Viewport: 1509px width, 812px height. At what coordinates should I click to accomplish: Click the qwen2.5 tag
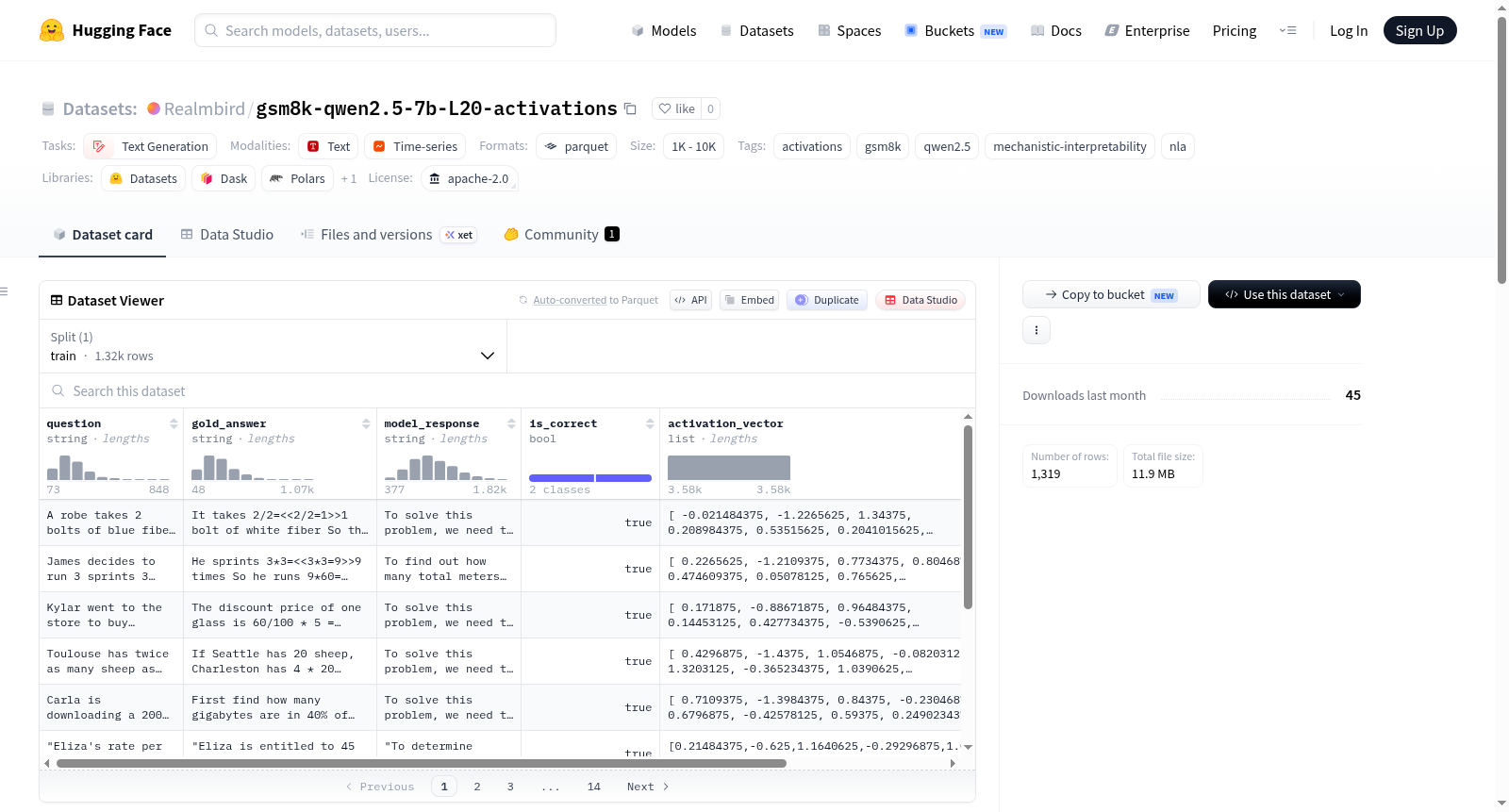click(x=947, y=146)
